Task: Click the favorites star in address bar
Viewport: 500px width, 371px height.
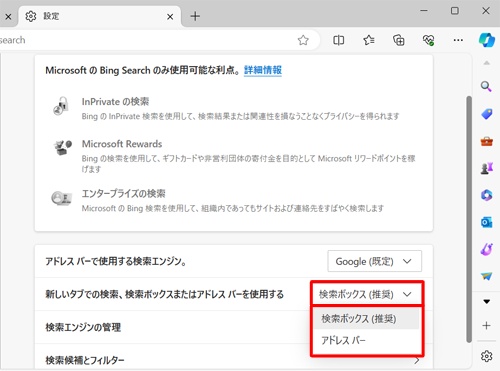Action: click(303, 40)
